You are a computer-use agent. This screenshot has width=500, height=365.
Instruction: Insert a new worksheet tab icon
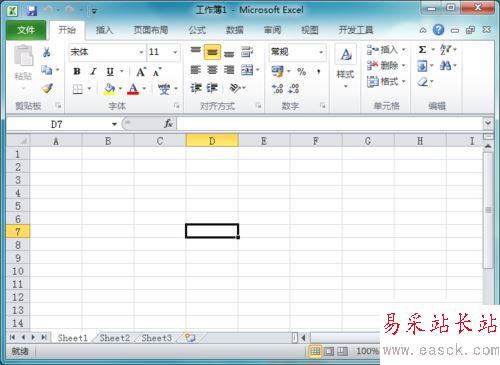click(190, 338)
